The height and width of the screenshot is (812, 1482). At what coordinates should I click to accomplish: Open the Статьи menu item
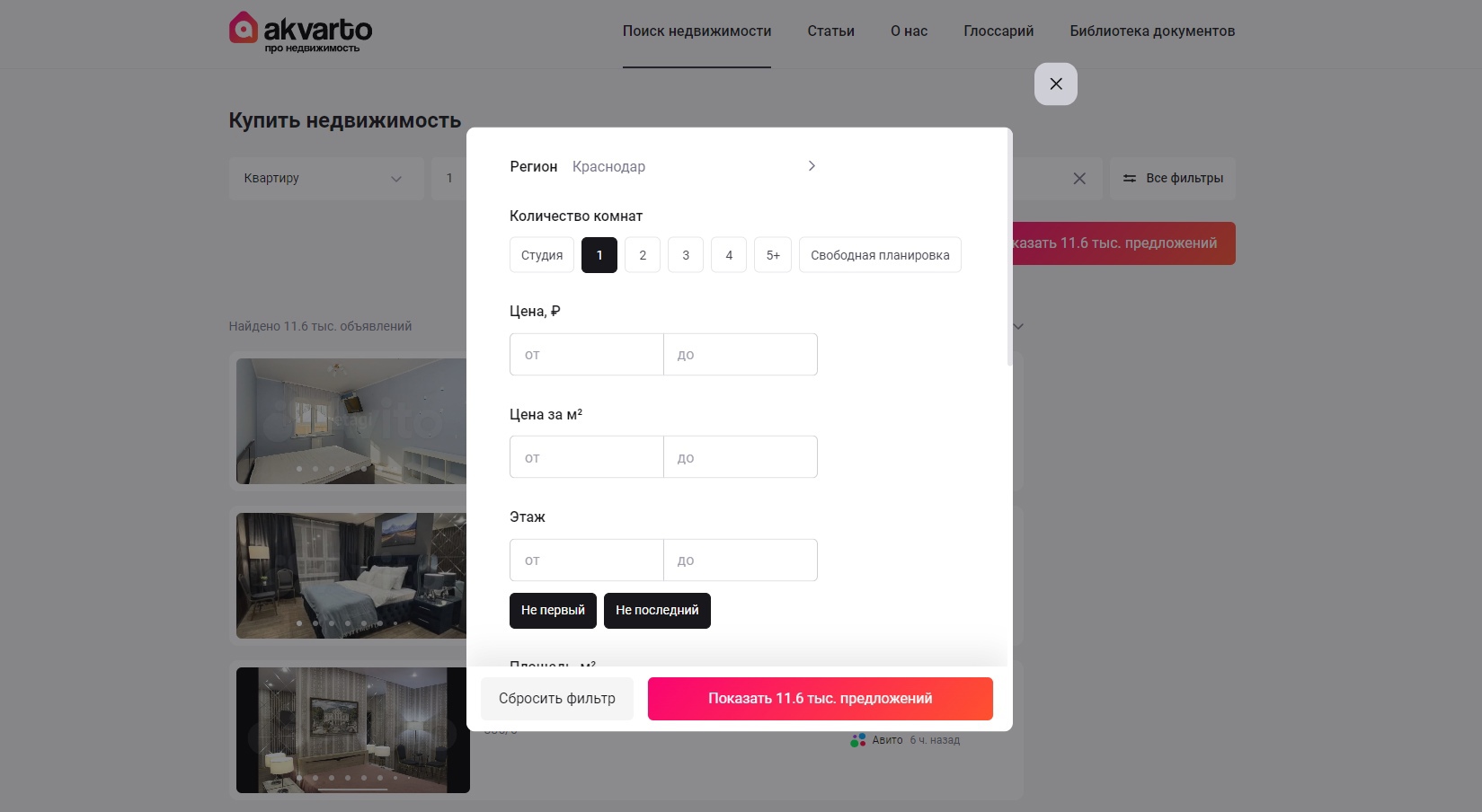pyautogui.click(x=830, y=31)
